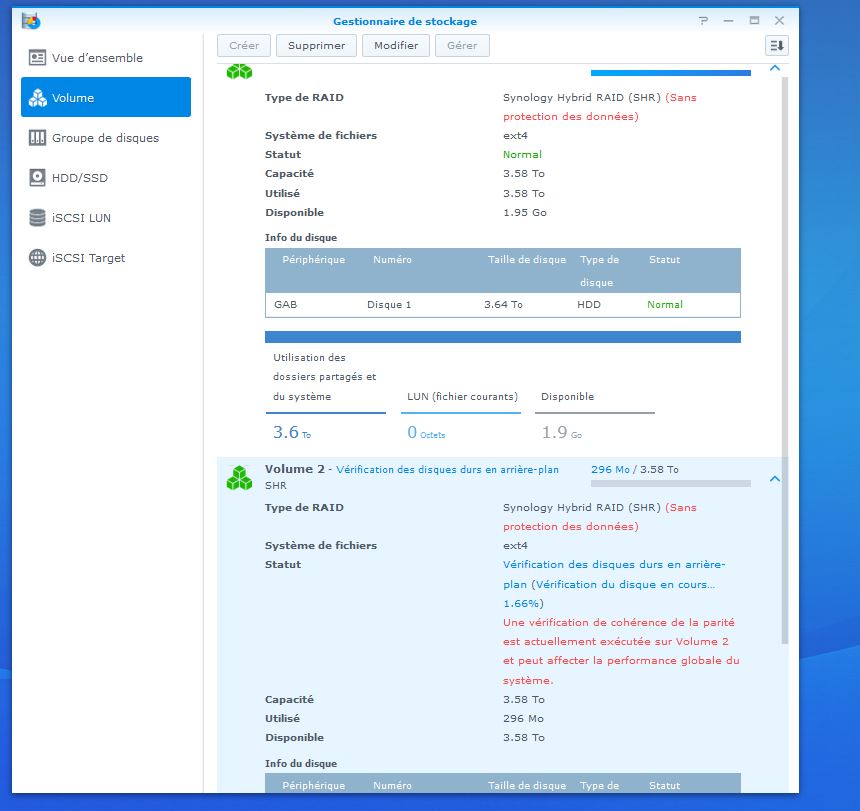Open the help question mark icon
Image resolution: width=860 pixels, height=811 pixels.
point(703,21)
